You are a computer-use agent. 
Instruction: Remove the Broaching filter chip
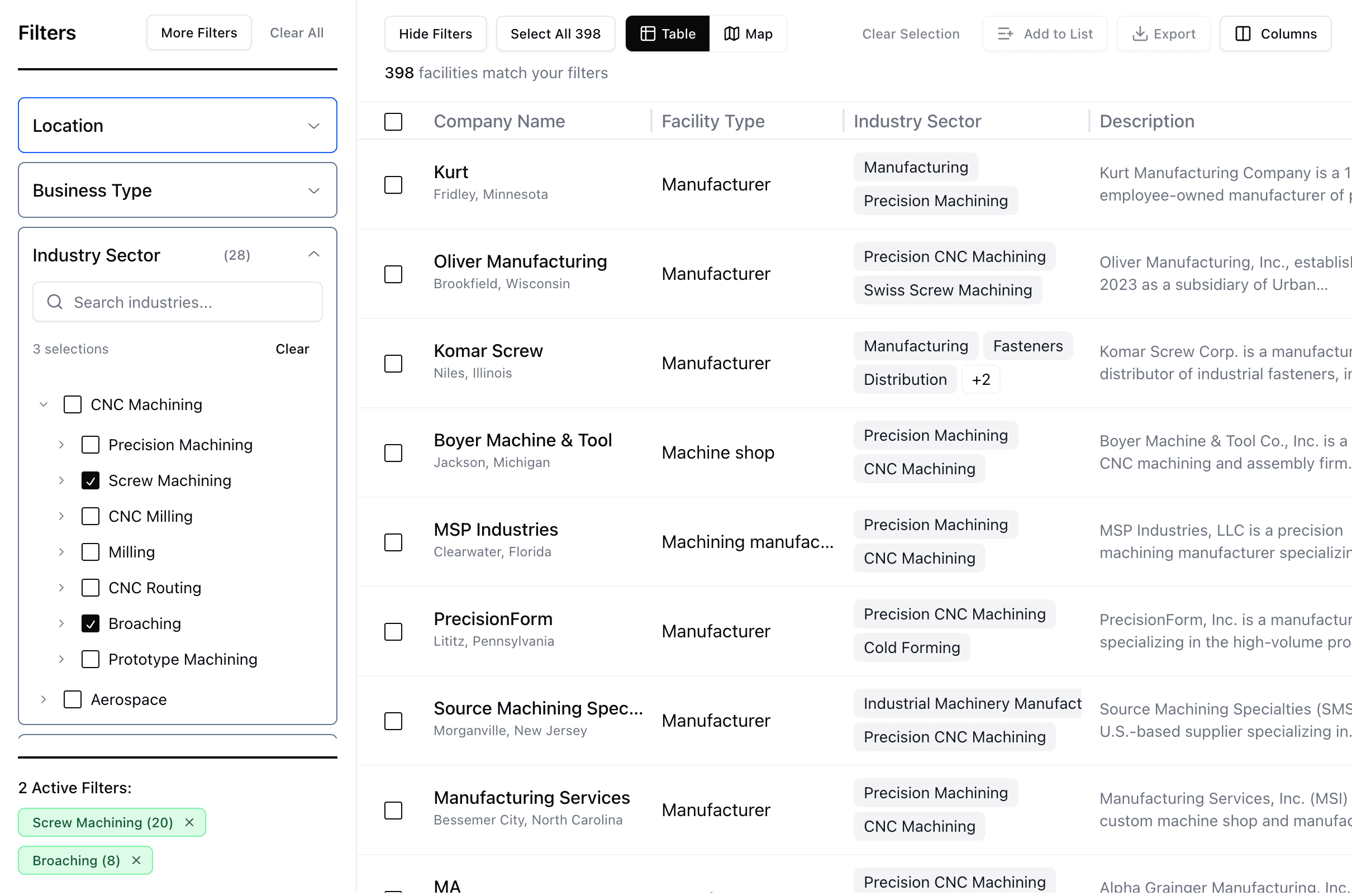pos(136,860)
